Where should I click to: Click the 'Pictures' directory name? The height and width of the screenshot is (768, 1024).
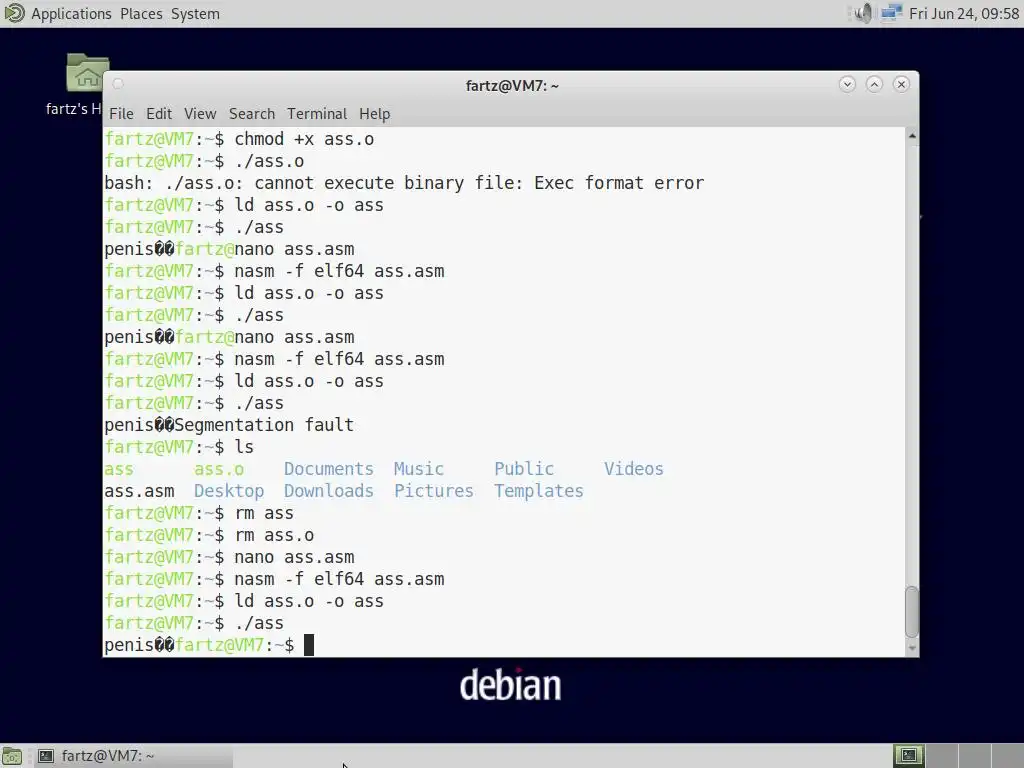(434, 491)
